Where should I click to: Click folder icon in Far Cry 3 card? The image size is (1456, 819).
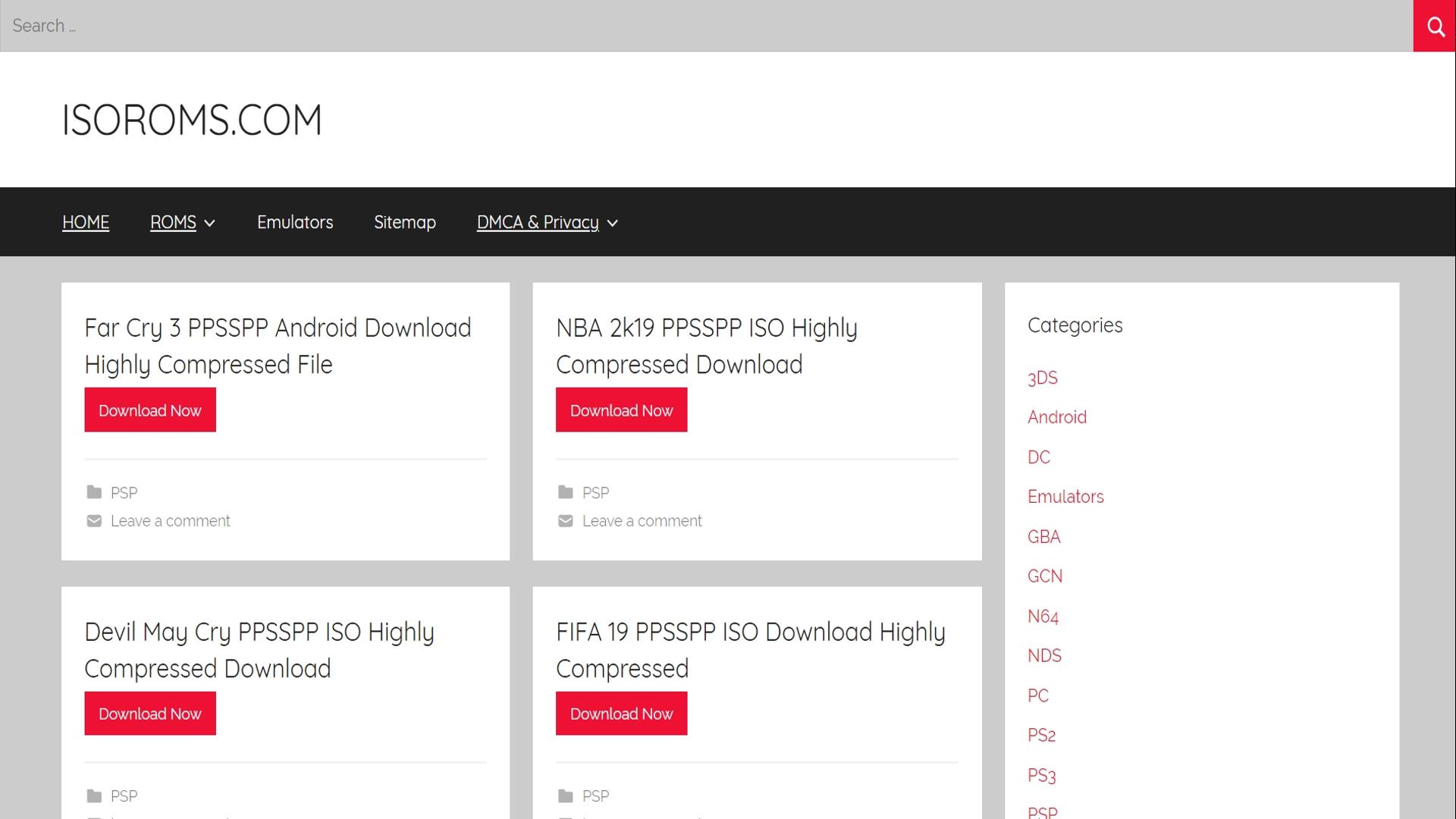pos(94,492)
